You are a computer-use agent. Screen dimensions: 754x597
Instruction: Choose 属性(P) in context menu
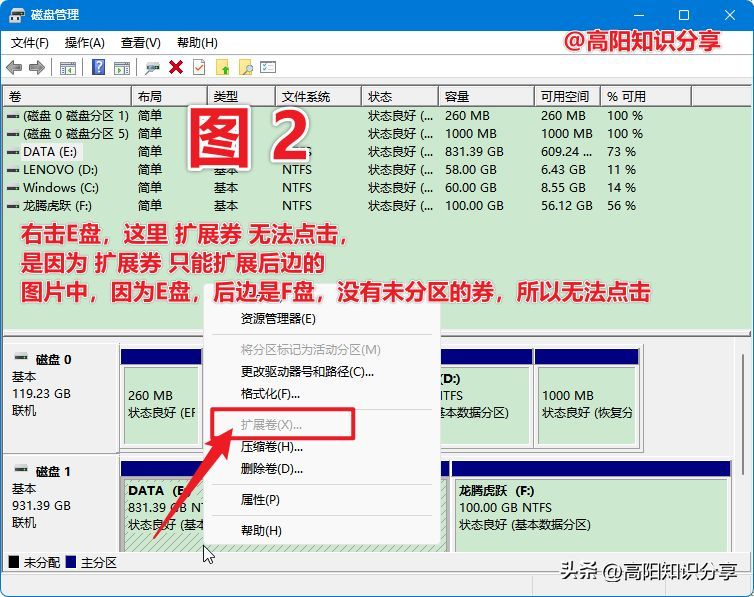point(322,500)
